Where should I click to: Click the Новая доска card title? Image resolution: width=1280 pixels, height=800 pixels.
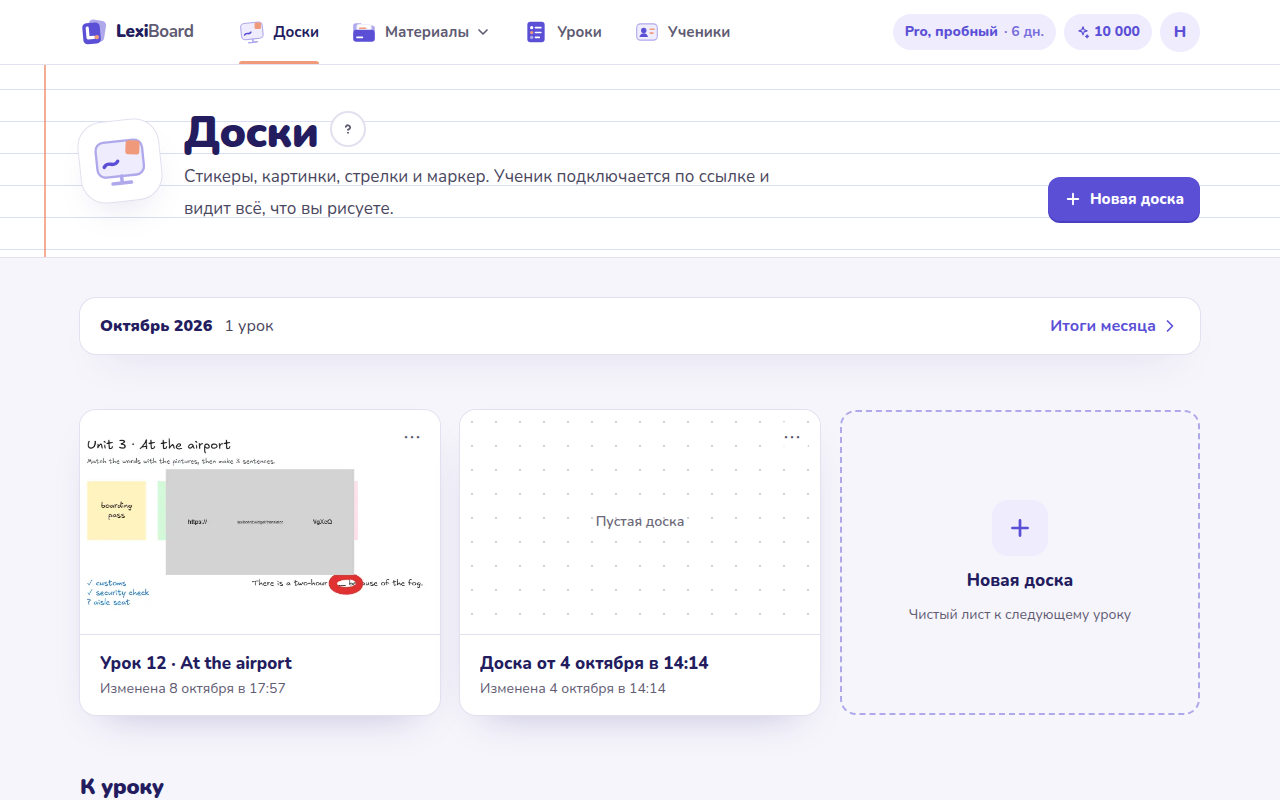tap(1020, 580)
